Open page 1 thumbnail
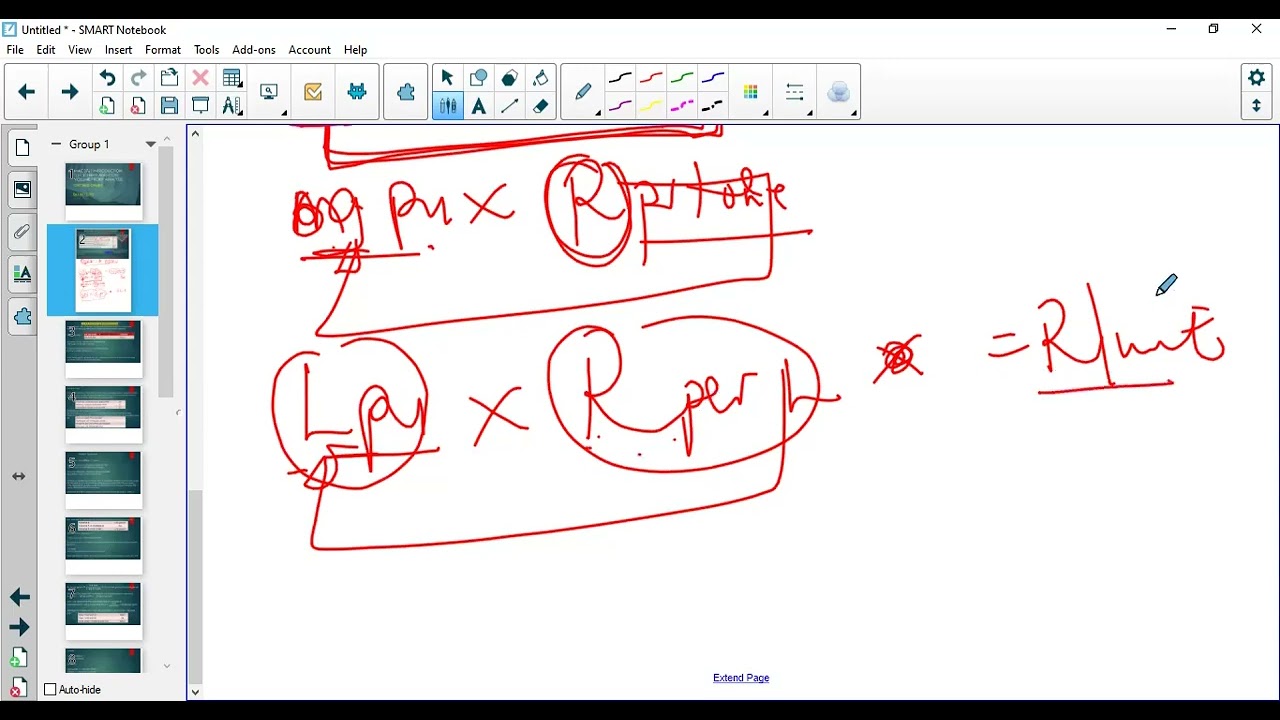 pyautogui.click(x=104, y=189)
